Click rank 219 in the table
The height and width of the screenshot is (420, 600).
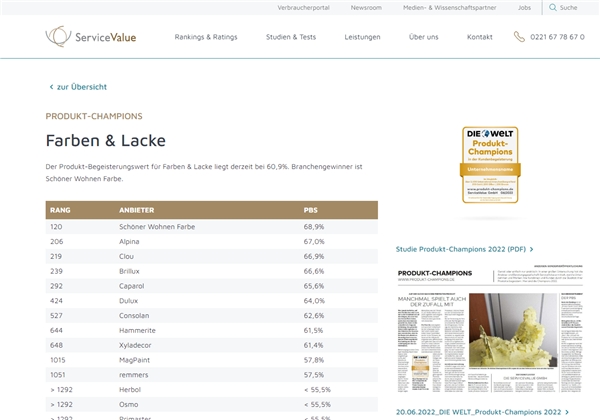coord(56,256)
